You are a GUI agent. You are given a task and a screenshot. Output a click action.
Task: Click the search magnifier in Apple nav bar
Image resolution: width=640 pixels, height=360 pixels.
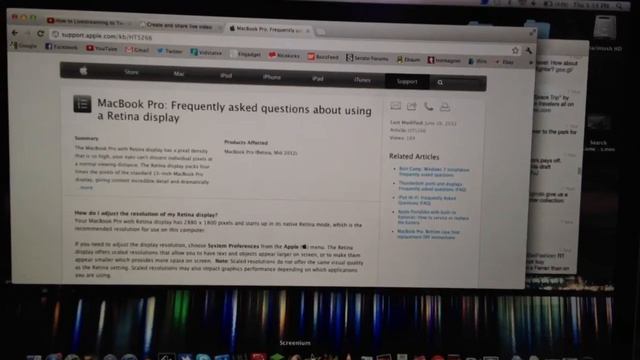[x=440, y=82]
